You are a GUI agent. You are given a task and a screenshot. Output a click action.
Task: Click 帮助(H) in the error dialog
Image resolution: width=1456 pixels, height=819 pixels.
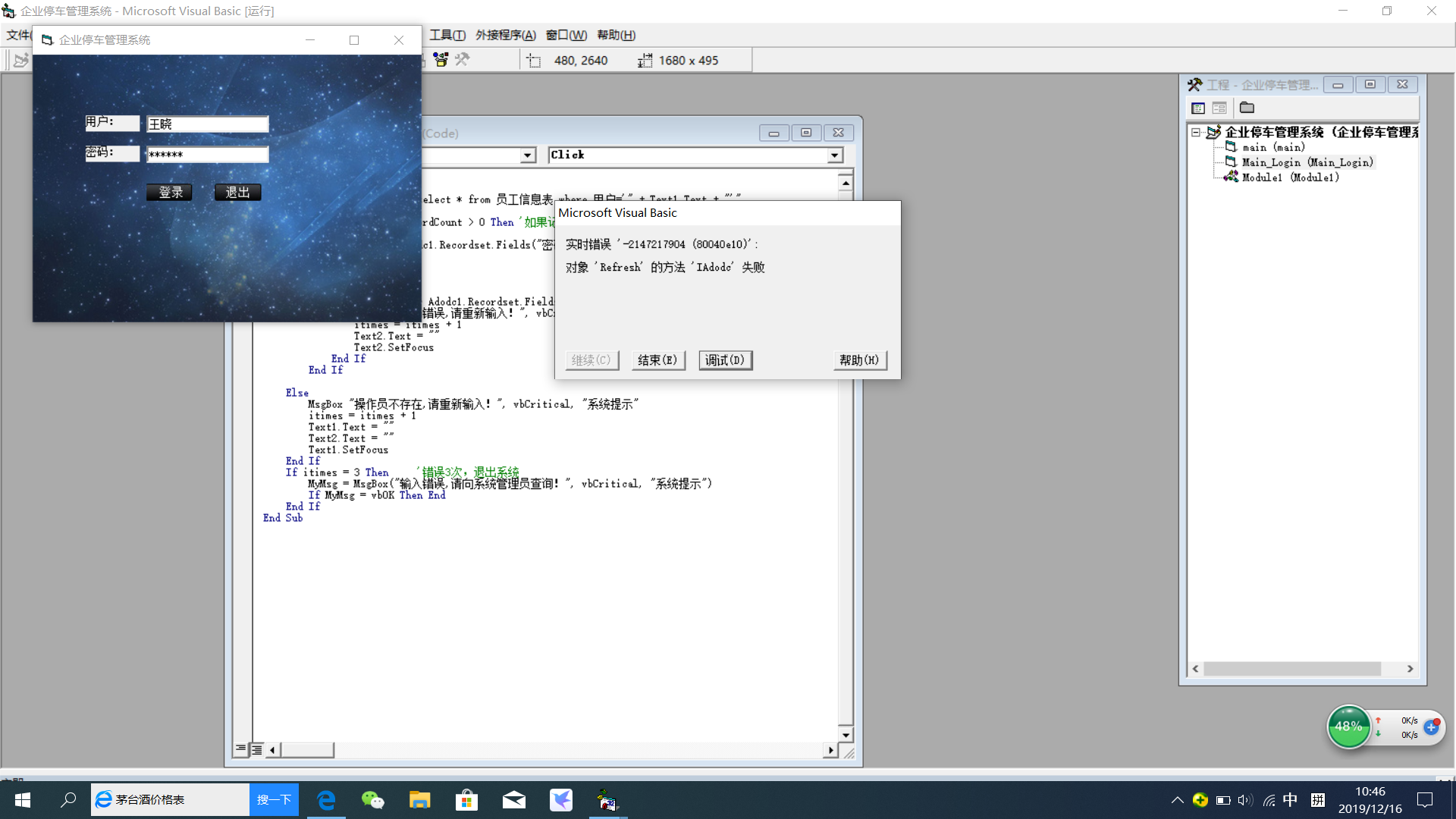point(859,360)
